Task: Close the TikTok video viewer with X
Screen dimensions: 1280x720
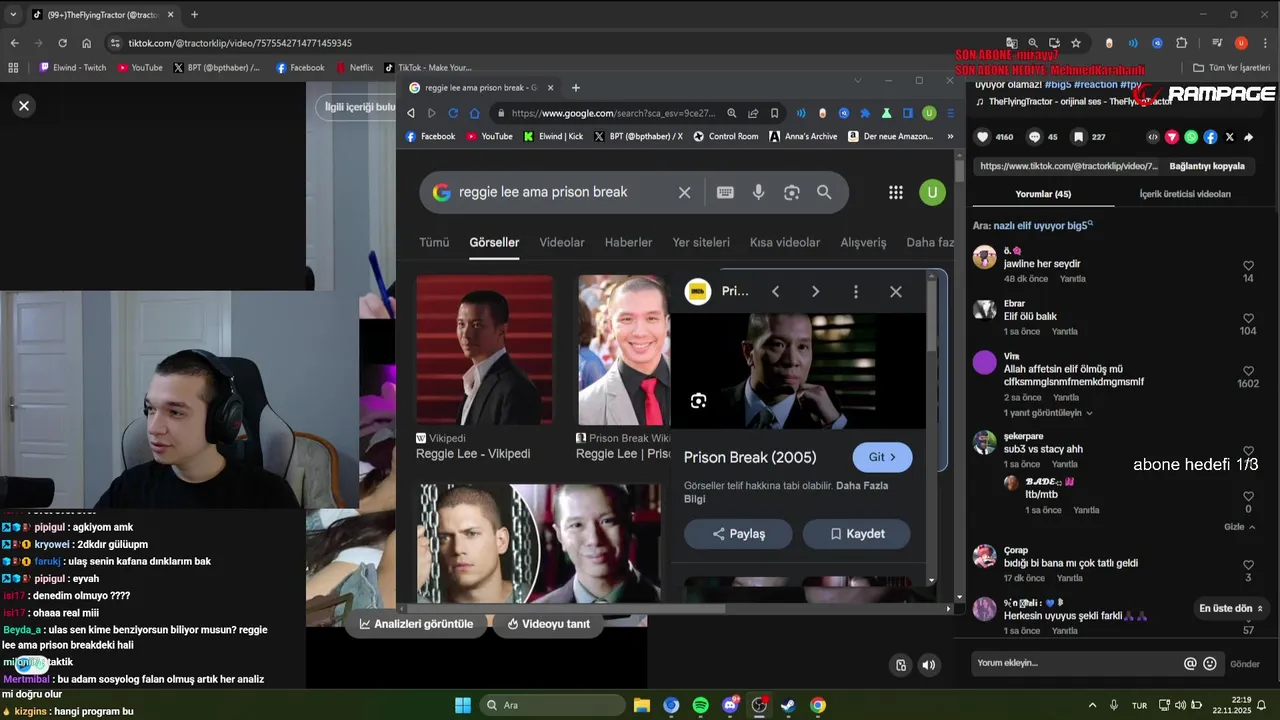Action: pos(24,105)
